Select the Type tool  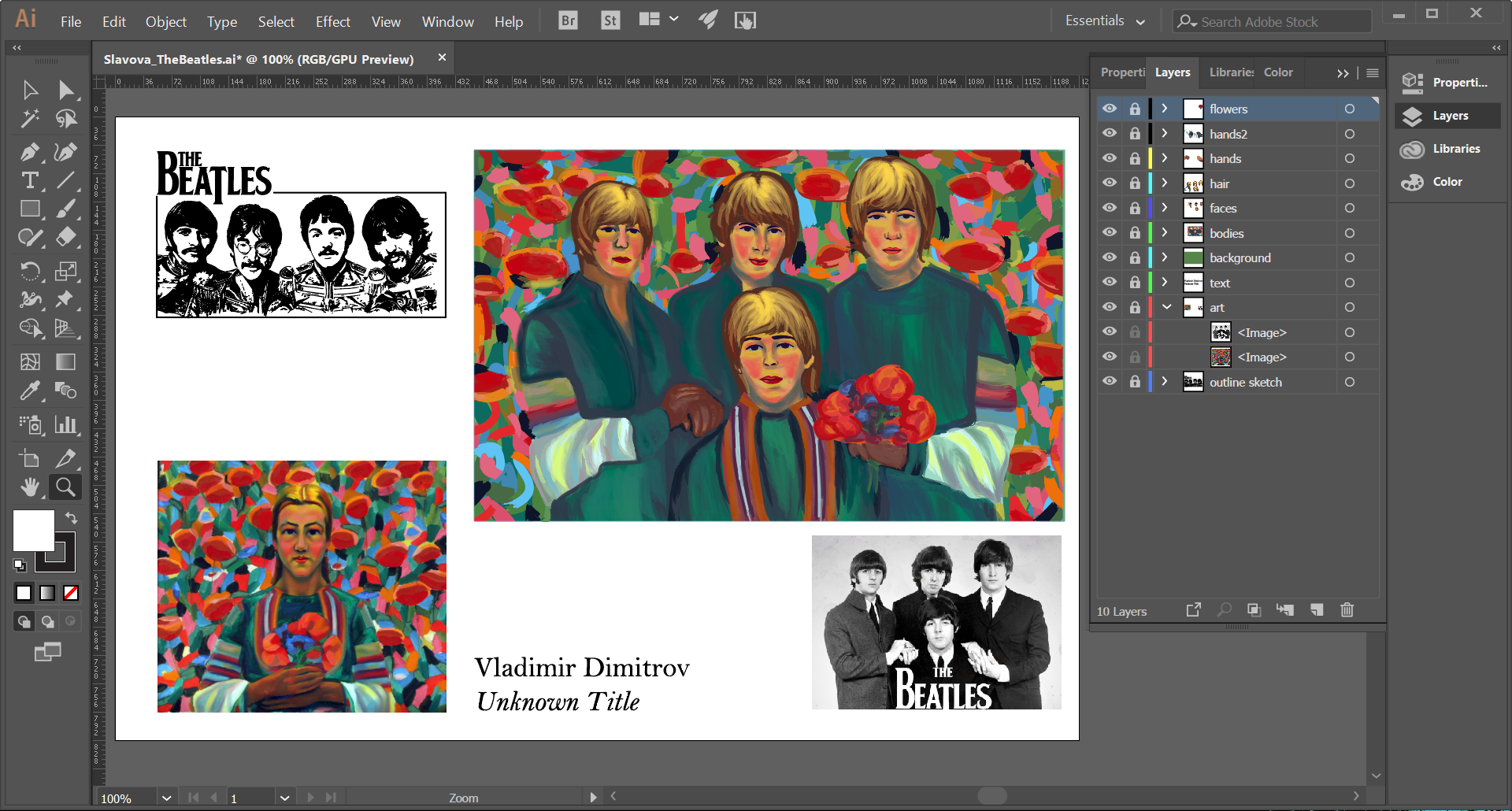[x=30, y=180]
